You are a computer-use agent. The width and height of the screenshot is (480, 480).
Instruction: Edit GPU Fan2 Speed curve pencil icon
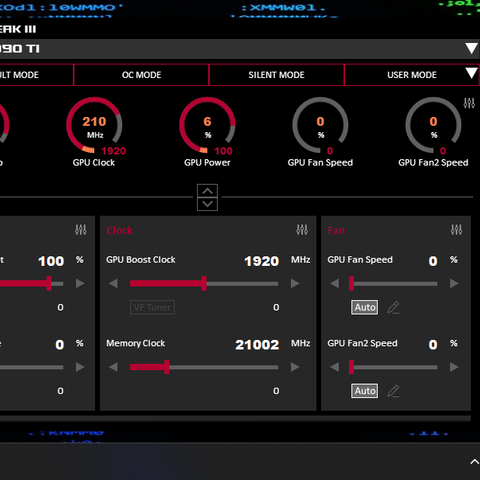point(393,391)
